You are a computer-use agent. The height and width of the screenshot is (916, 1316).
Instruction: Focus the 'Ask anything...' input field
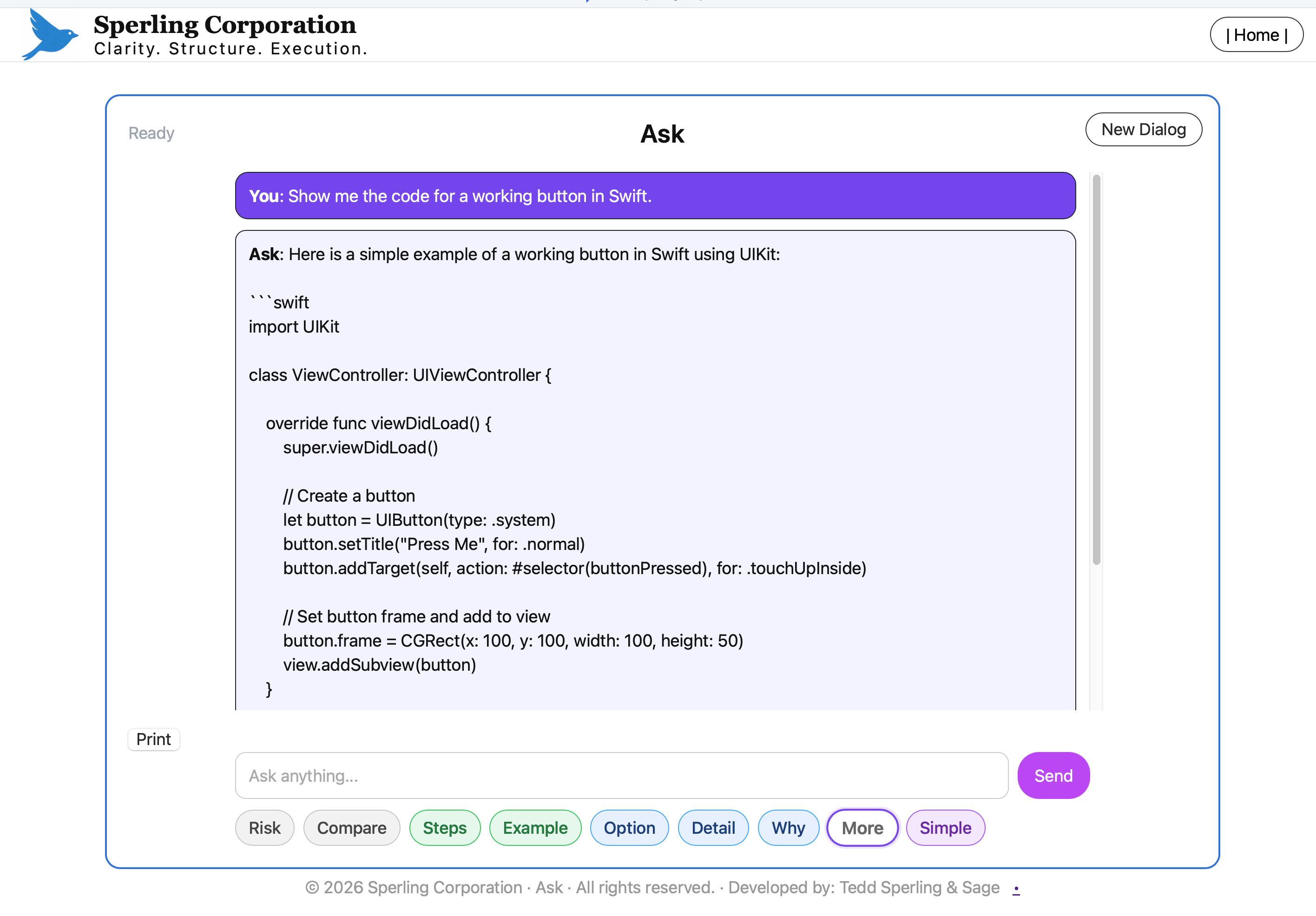point(621,776)
